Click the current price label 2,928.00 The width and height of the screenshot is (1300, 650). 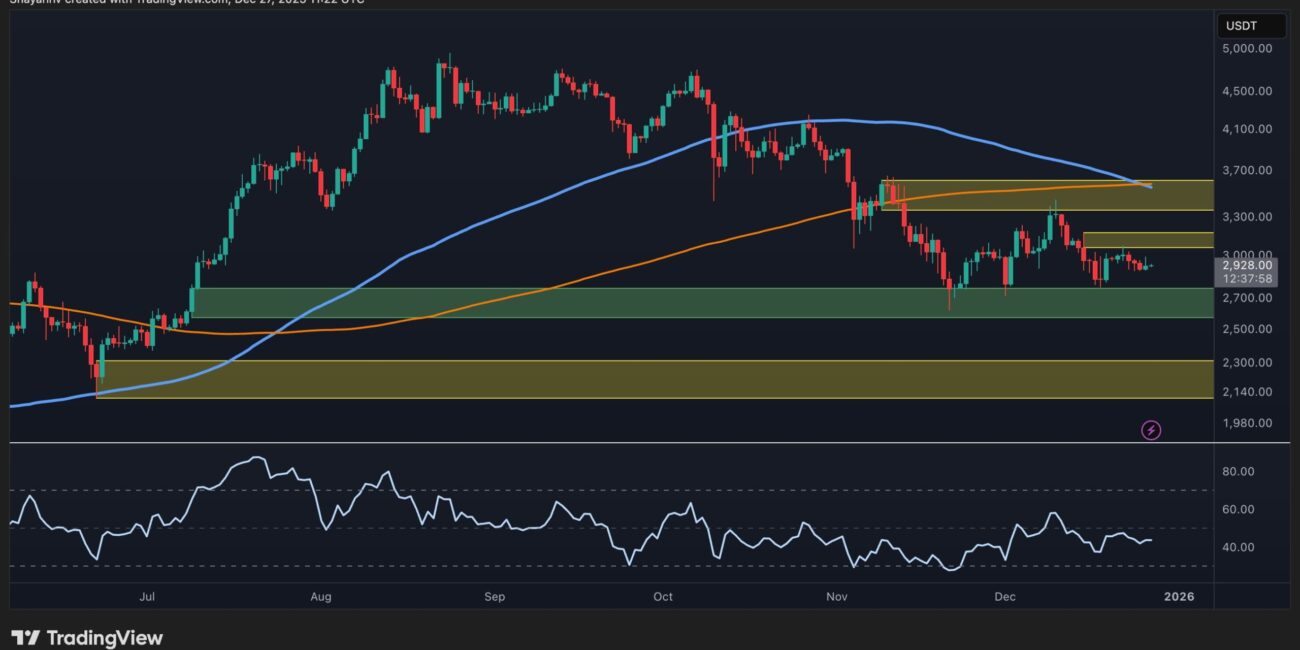[1245, 265]
